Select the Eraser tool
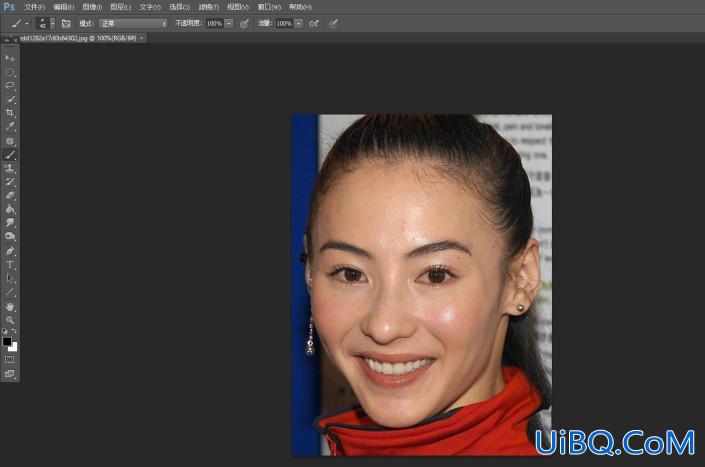Viewport: 705px width, 467px height. coord(10,196)
